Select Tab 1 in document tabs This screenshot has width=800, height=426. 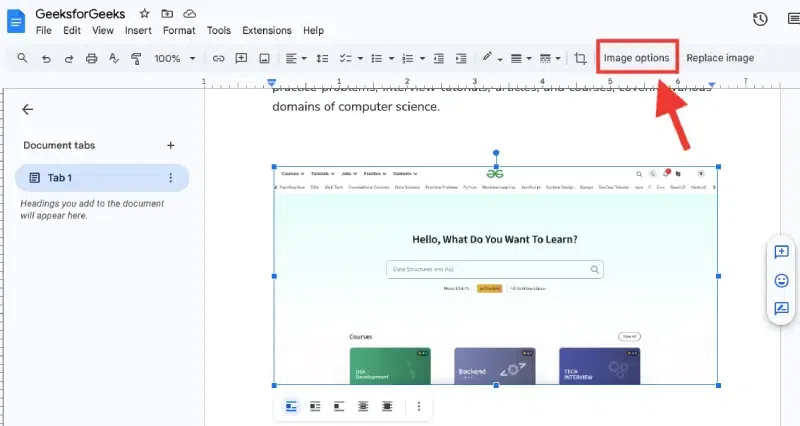(x=102, y=178)
